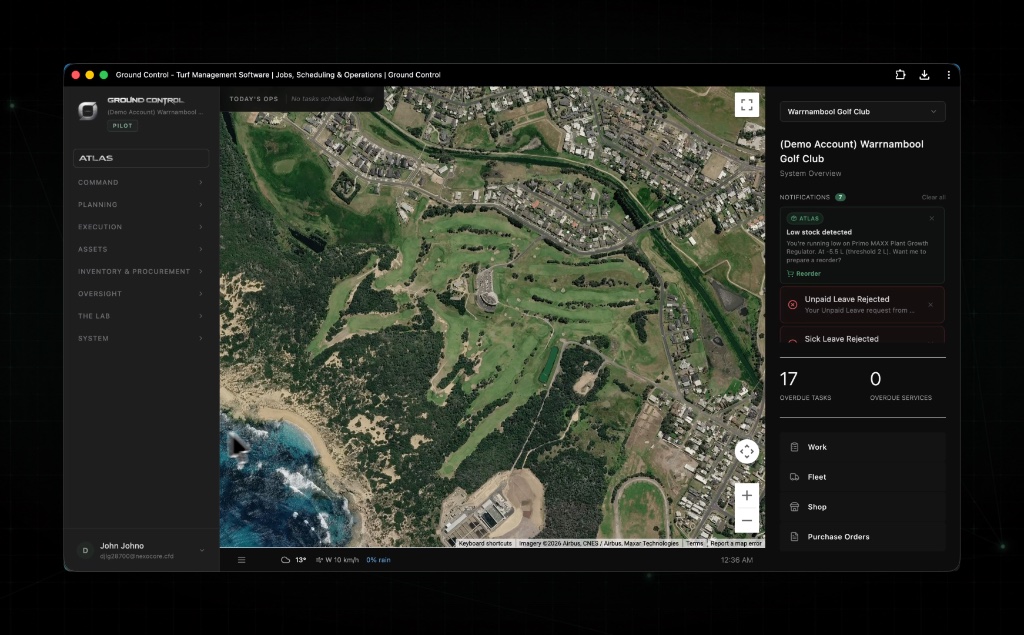The height and width of the screenshot is (635, 1024).
Task: Click the download icon in title bar
Action: tap(924, 75)
